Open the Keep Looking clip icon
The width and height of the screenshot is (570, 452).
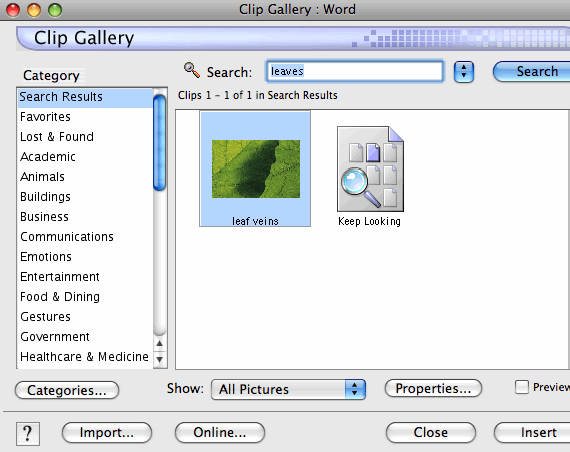pyautogui.click(x=370, y=169)
